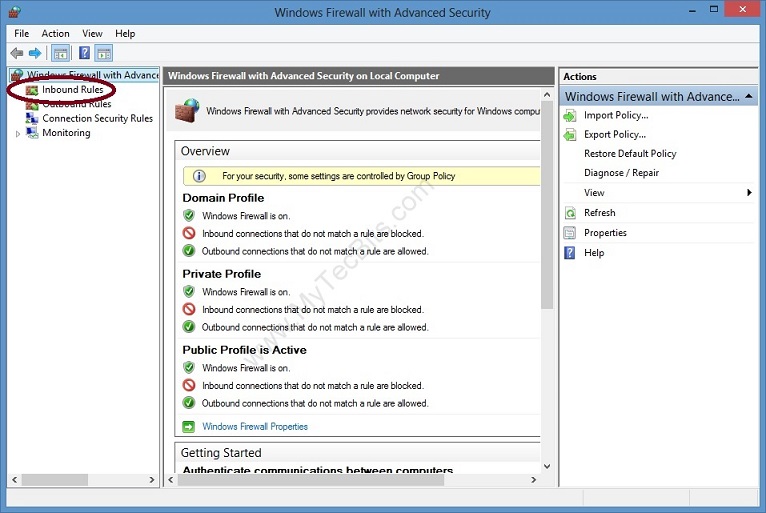Click the Getting Started section heading
766x513 pixels.
point(221,452)
